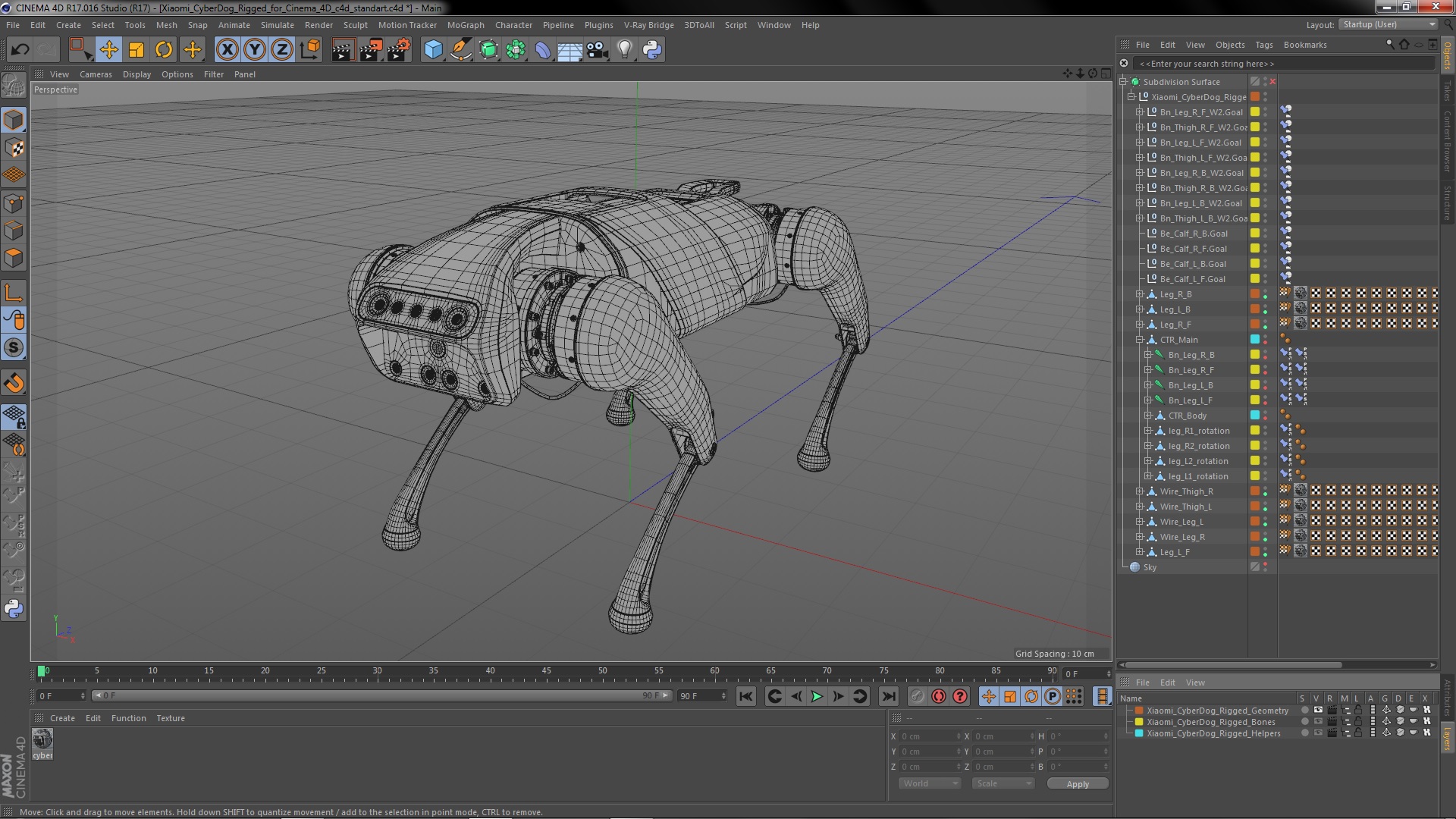This screenshot has width=1456, height=819.
Task: Switch to Texture mode
Action: click(x=14, y=148)
